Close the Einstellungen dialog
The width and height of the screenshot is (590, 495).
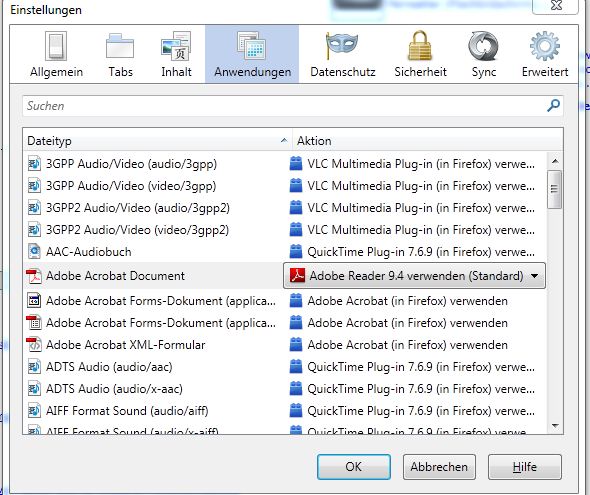pos(555,6)
